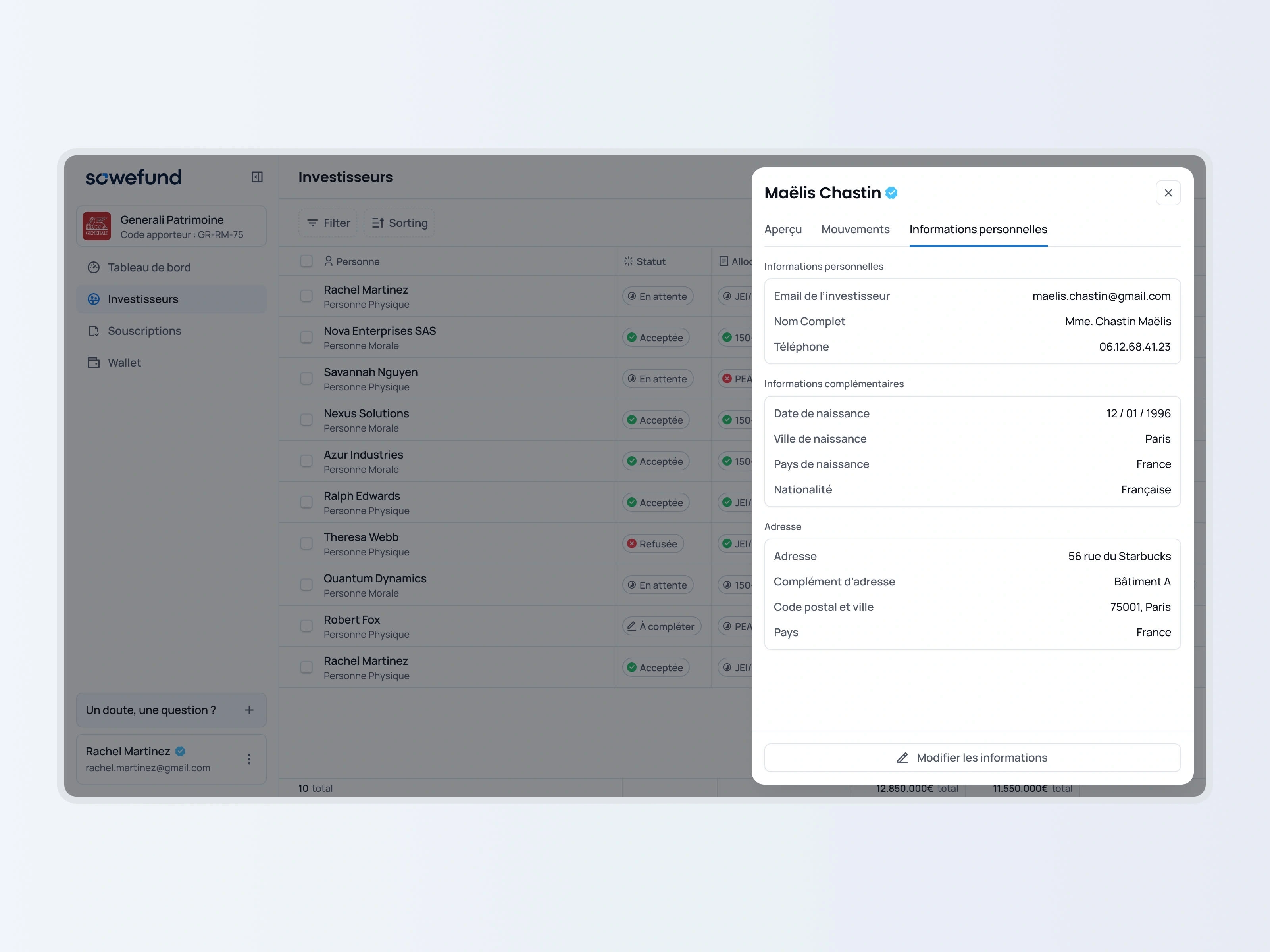
Task: Open the Sorting options
Action: pyautogui.click(x=400, y=223)
